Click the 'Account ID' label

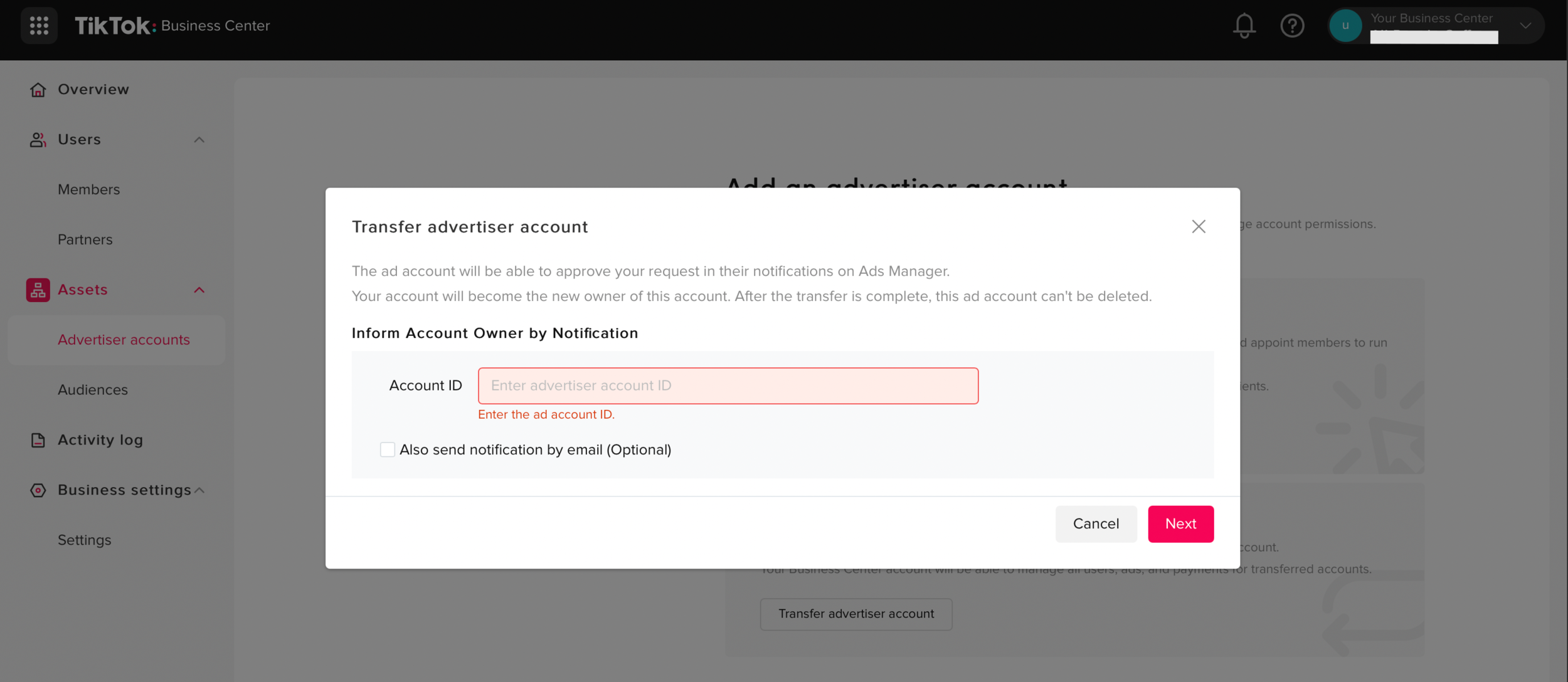(425, 386)
